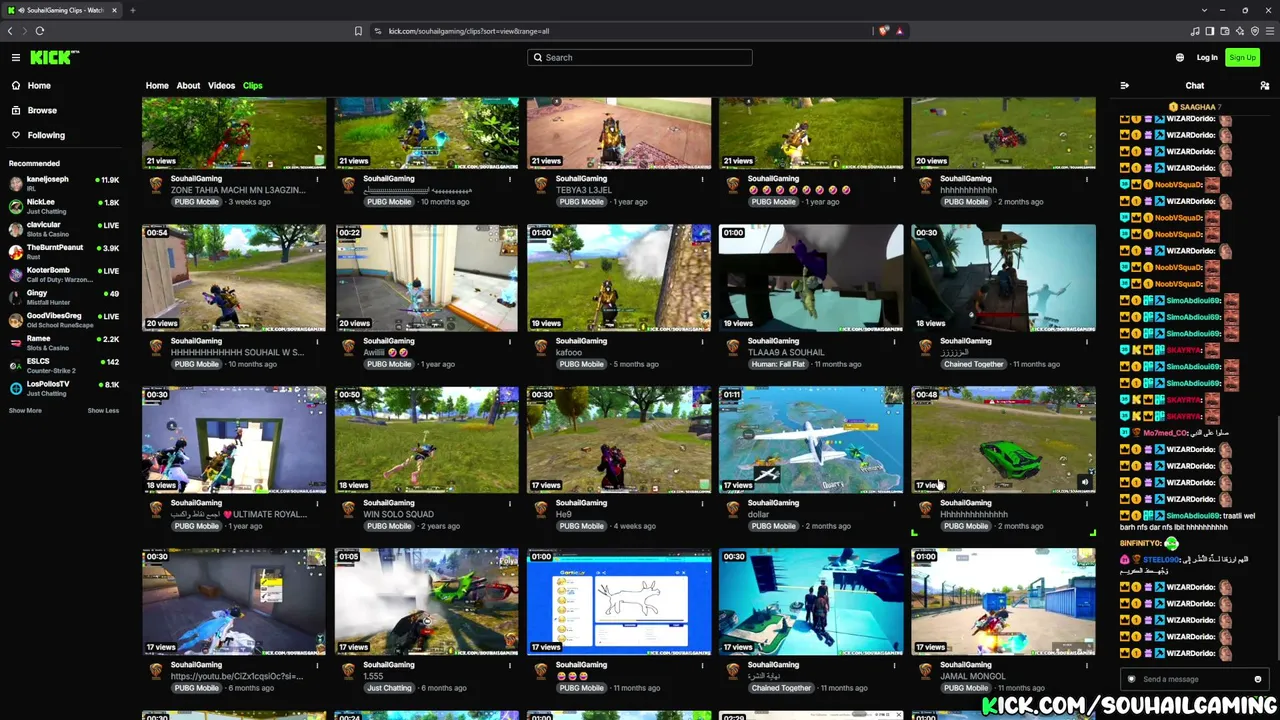Viewport: 1280px width, 720px height.
Task: Open recommended channel Ramee
Action: (x=63, y=343)
